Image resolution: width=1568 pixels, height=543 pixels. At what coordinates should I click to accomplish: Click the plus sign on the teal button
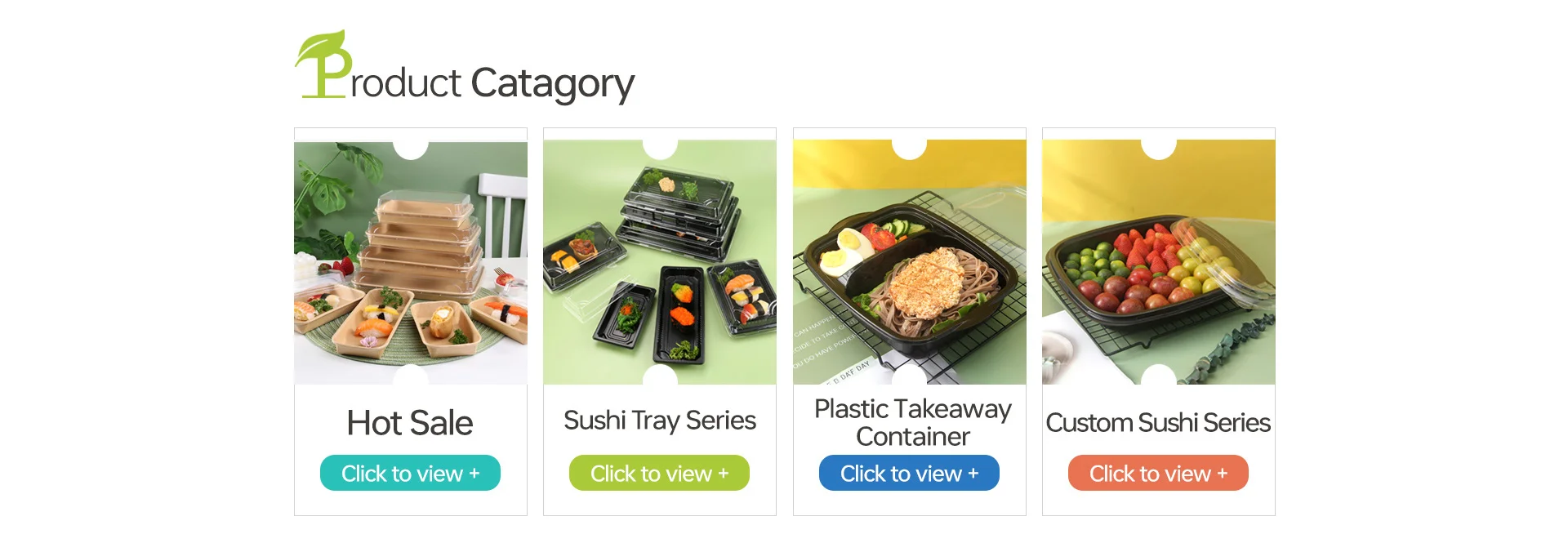coord(474,474)
